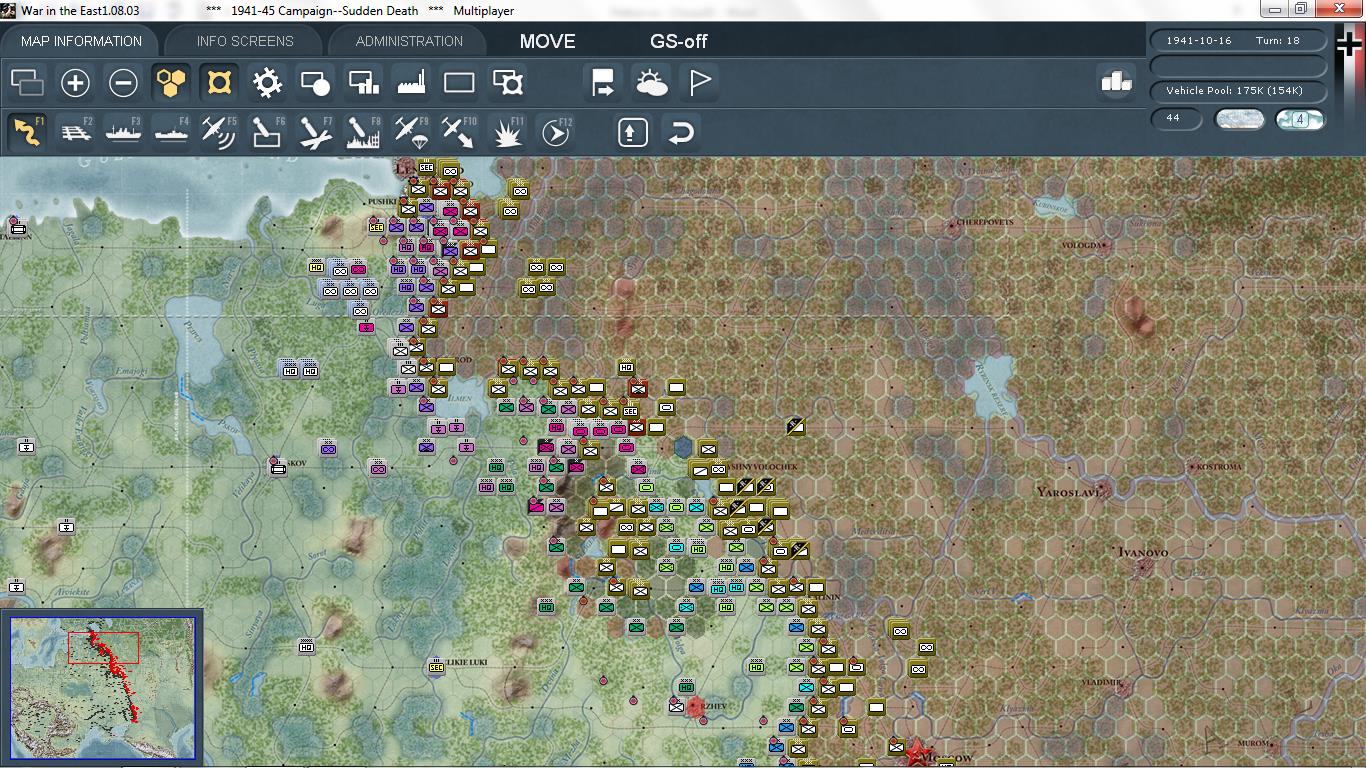The height and width of the screenshot is (768, 1366).
Task: Toggle the gear-shaped fort levels overlay
Action: coord(267,83)
